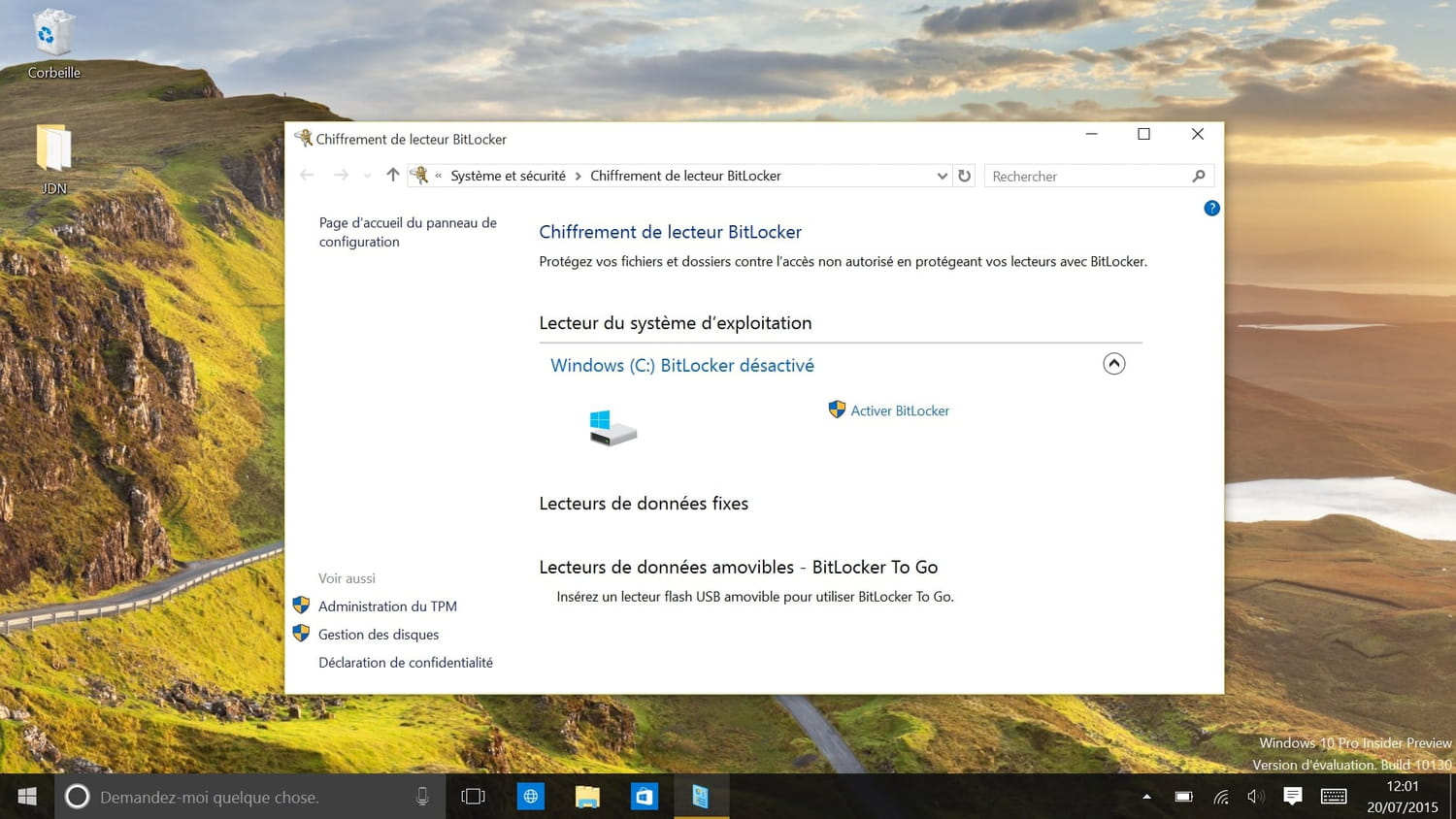Close the BitLocker window
1456x819 pixels.
click(1198, 134)
